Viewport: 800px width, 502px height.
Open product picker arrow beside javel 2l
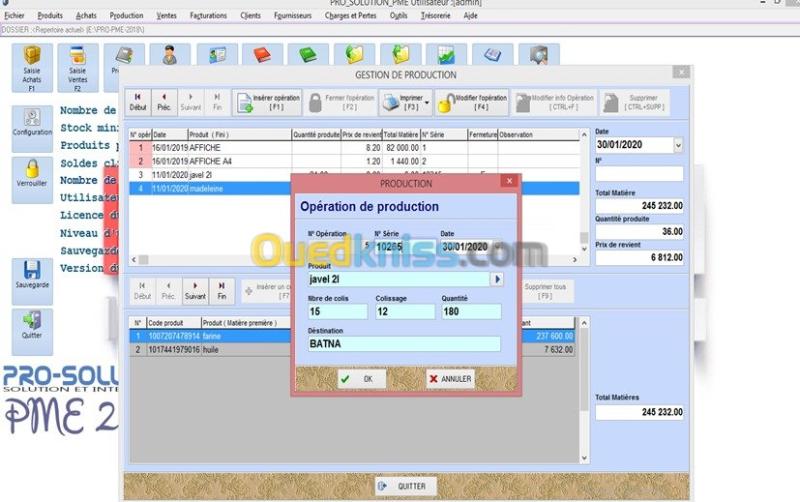[x=497, y=279]
